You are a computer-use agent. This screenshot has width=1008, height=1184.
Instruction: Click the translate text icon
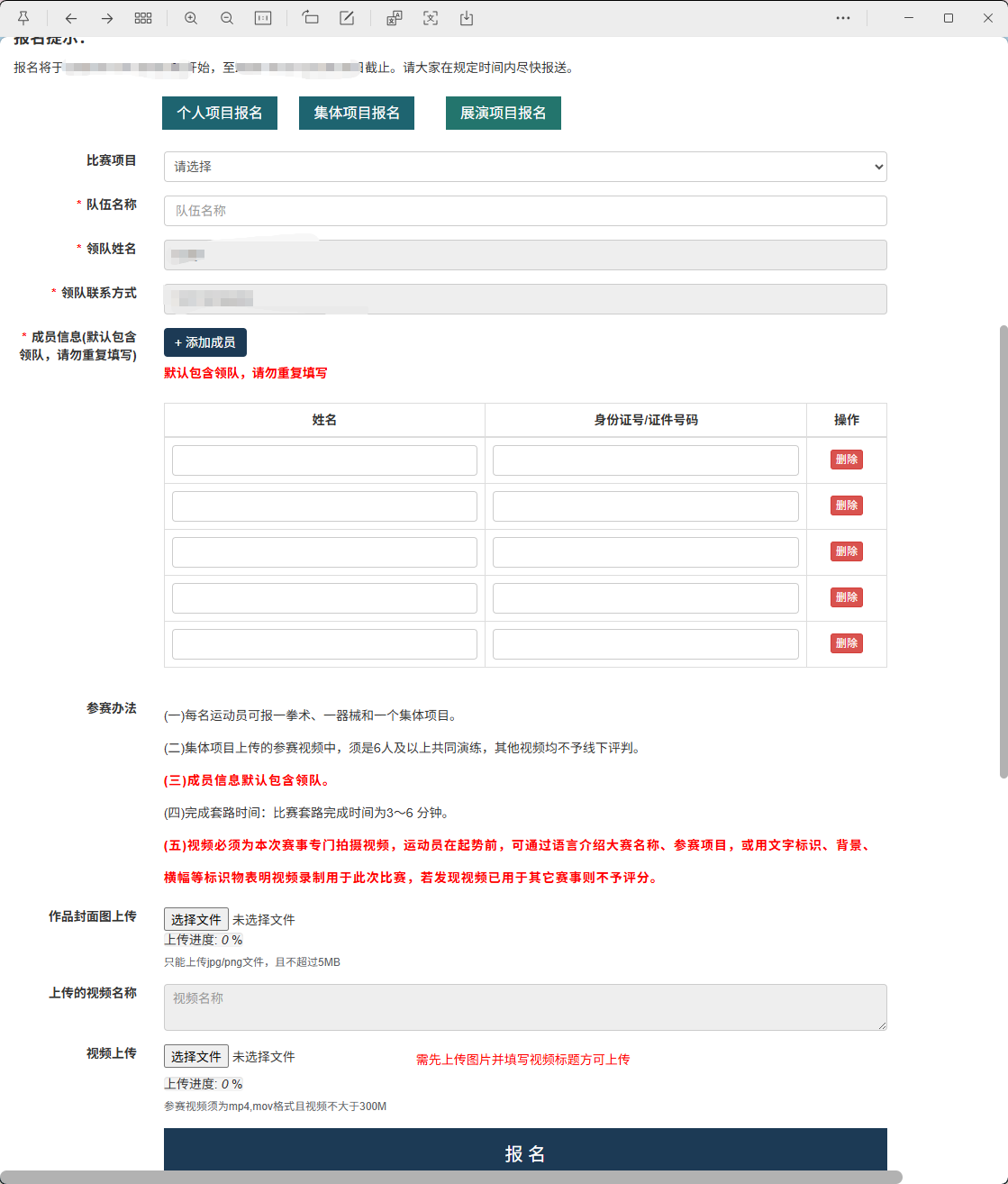click(395, 18)
